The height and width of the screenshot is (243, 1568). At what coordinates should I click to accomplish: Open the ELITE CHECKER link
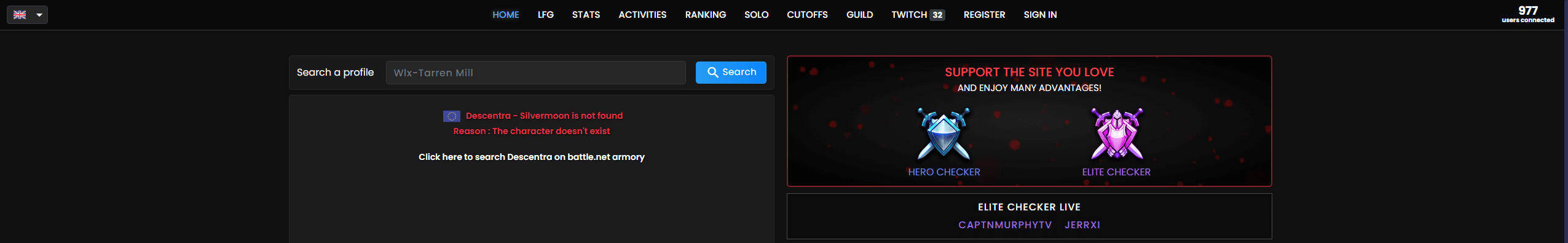coord(1116,172)
